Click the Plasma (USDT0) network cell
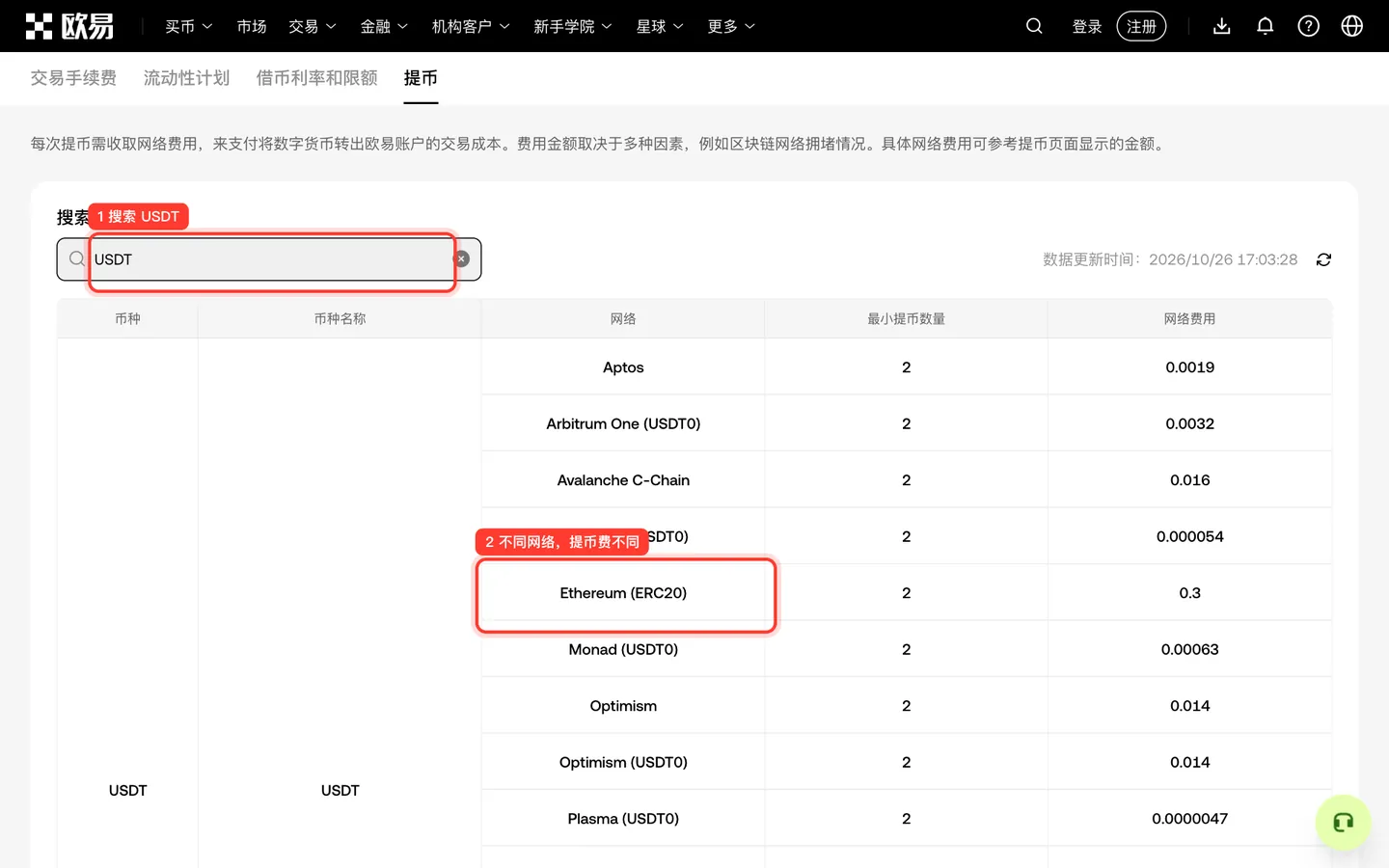The height and width of the screenshot is (868, 1389). [x=623, y=819]
